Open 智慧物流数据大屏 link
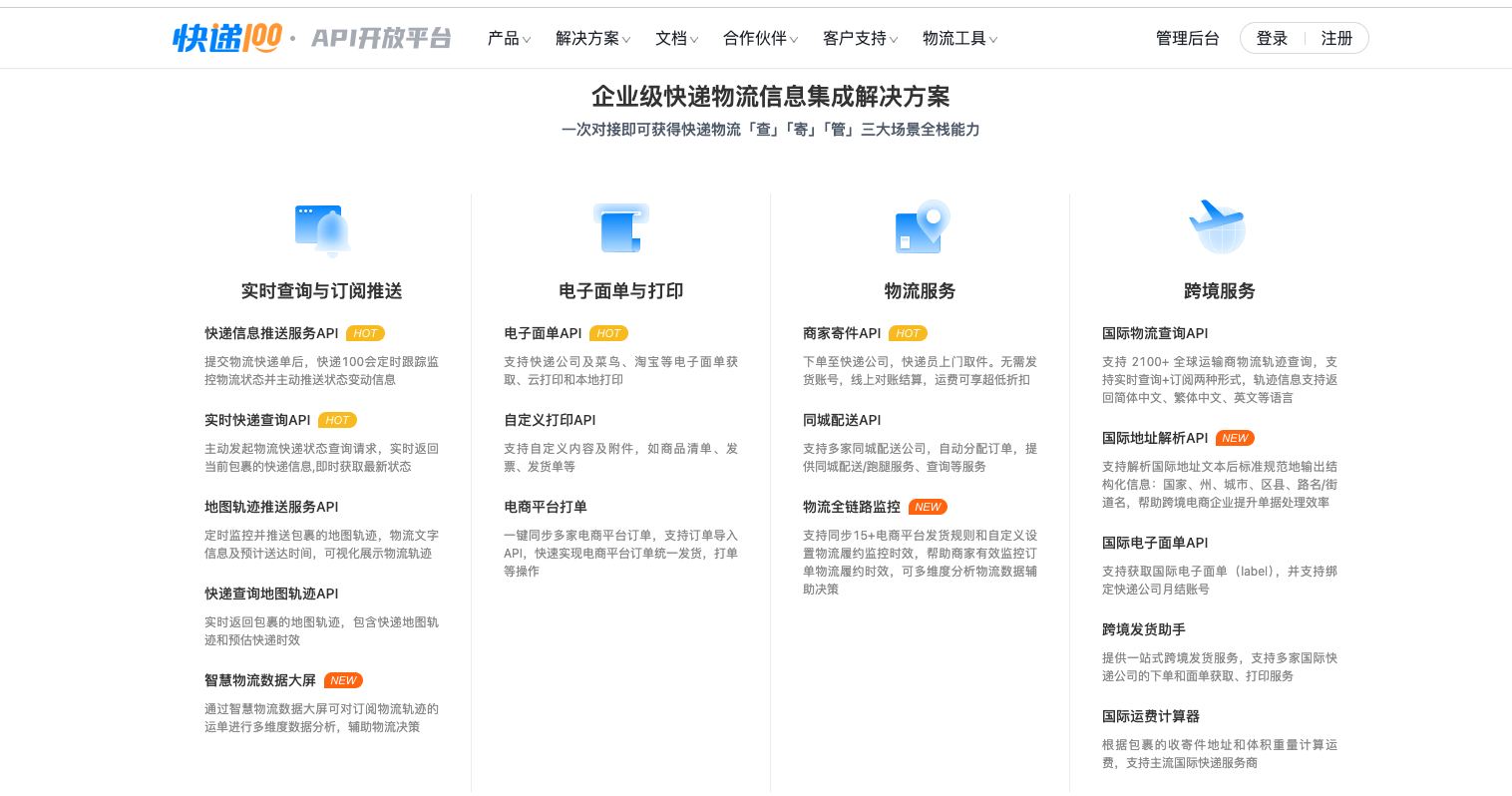The image size is (1512, 796). [x=260, y=680]
